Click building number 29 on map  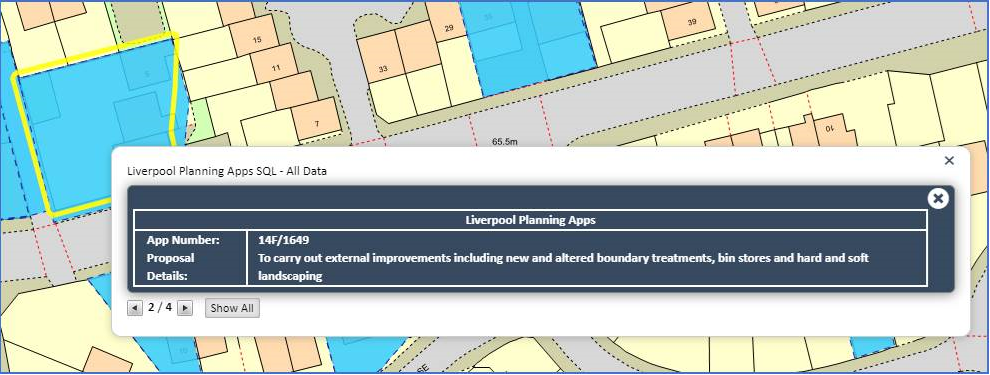[x=449, y=28]
